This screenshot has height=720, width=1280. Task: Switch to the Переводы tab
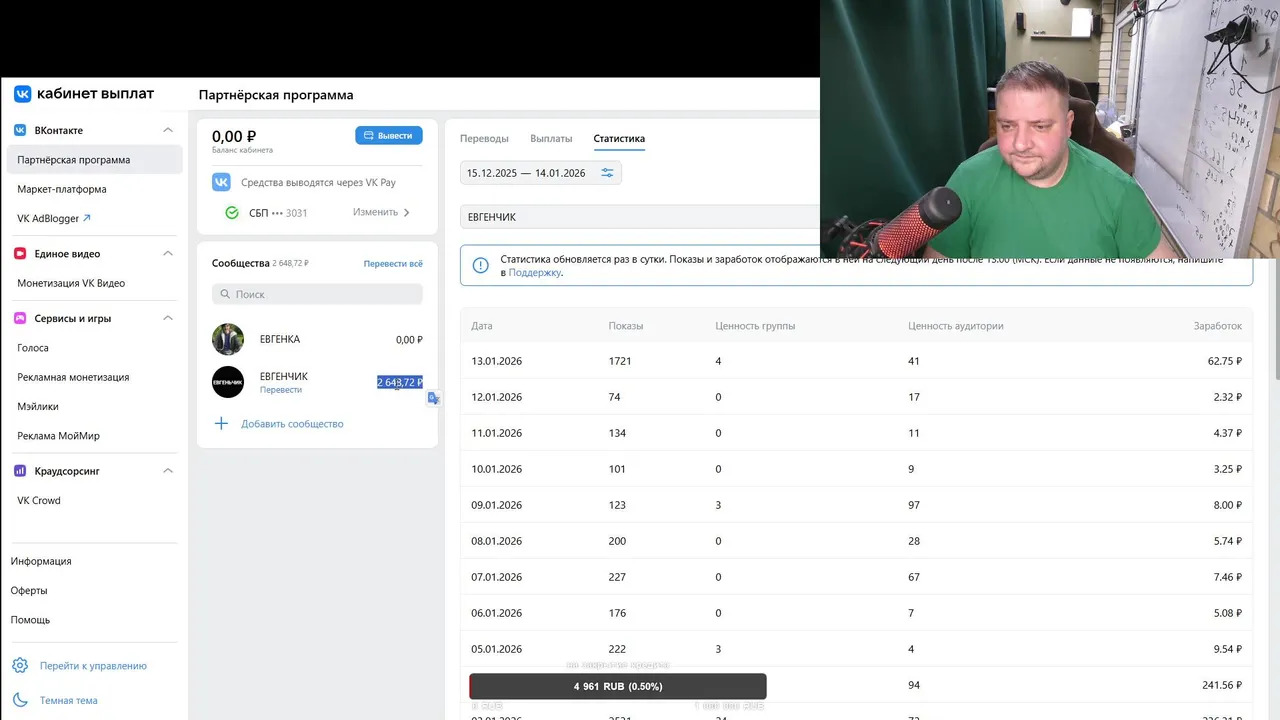tap(484, 139)
